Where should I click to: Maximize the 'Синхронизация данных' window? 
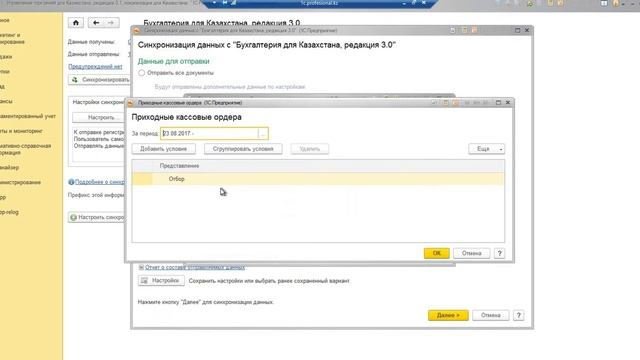point(517,30)
